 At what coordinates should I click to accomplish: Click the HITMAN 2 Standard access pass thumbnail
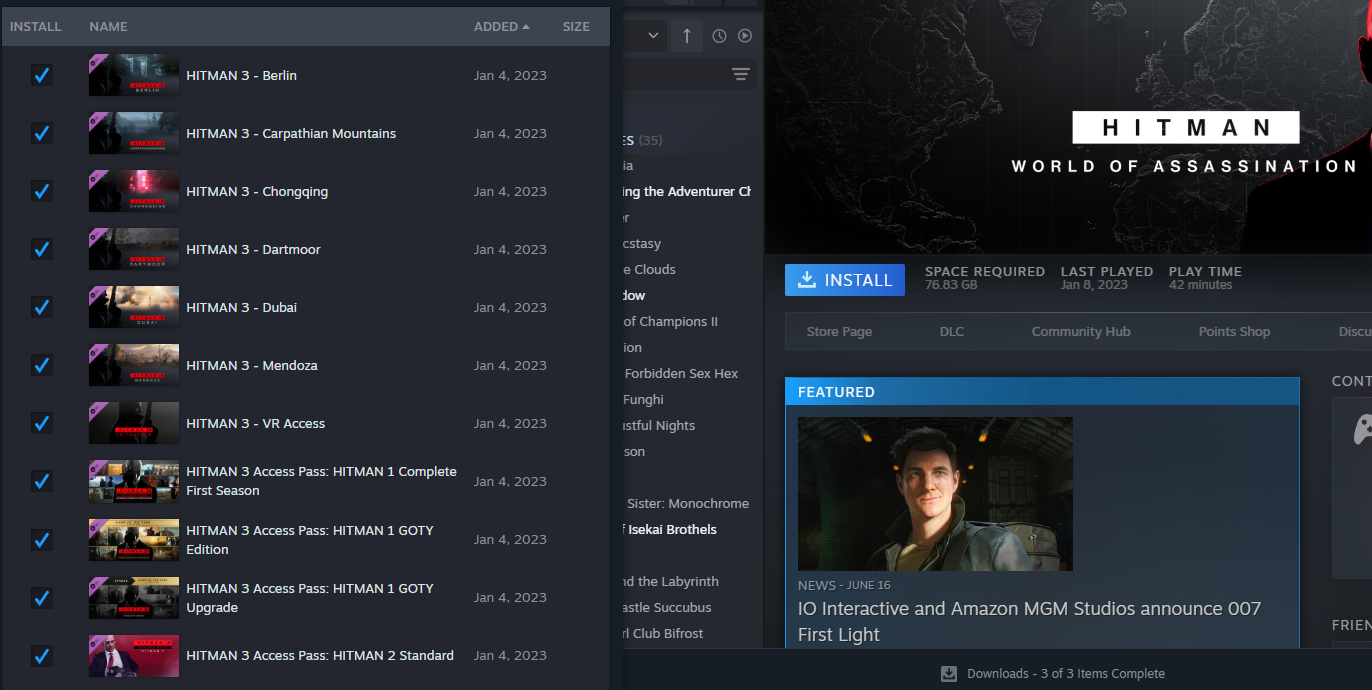coord(134,655)
